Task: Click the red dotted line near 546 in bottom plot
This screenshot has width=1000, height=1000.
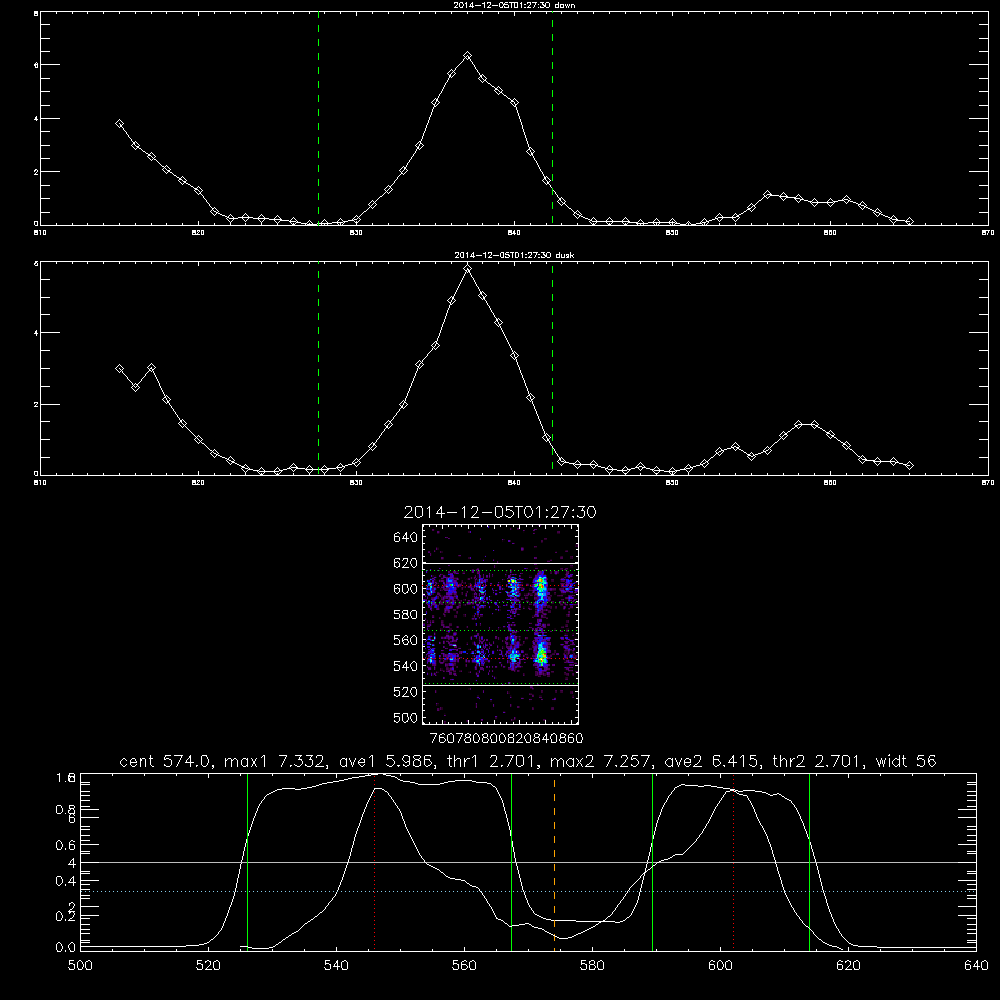Action: 374,861
